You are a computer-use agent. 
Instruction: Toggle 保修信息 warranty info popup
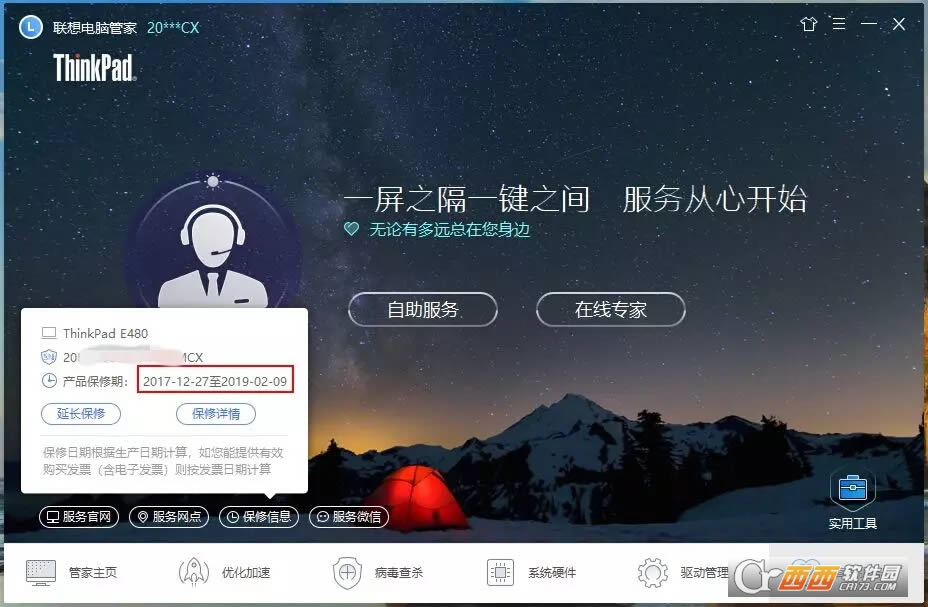tap(259, 516)
